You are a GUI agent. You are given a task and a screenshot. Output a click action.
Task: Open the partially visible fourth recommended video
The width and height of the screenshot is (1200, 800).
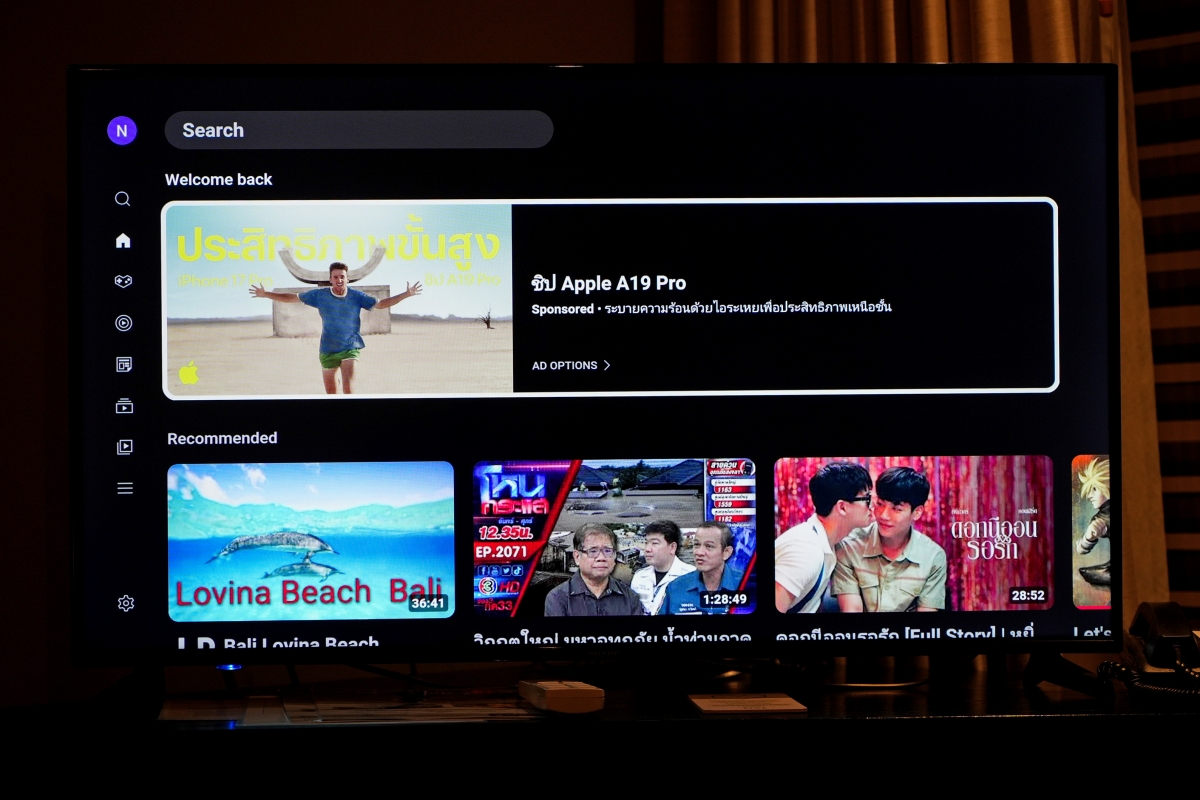click(1091, 532)
